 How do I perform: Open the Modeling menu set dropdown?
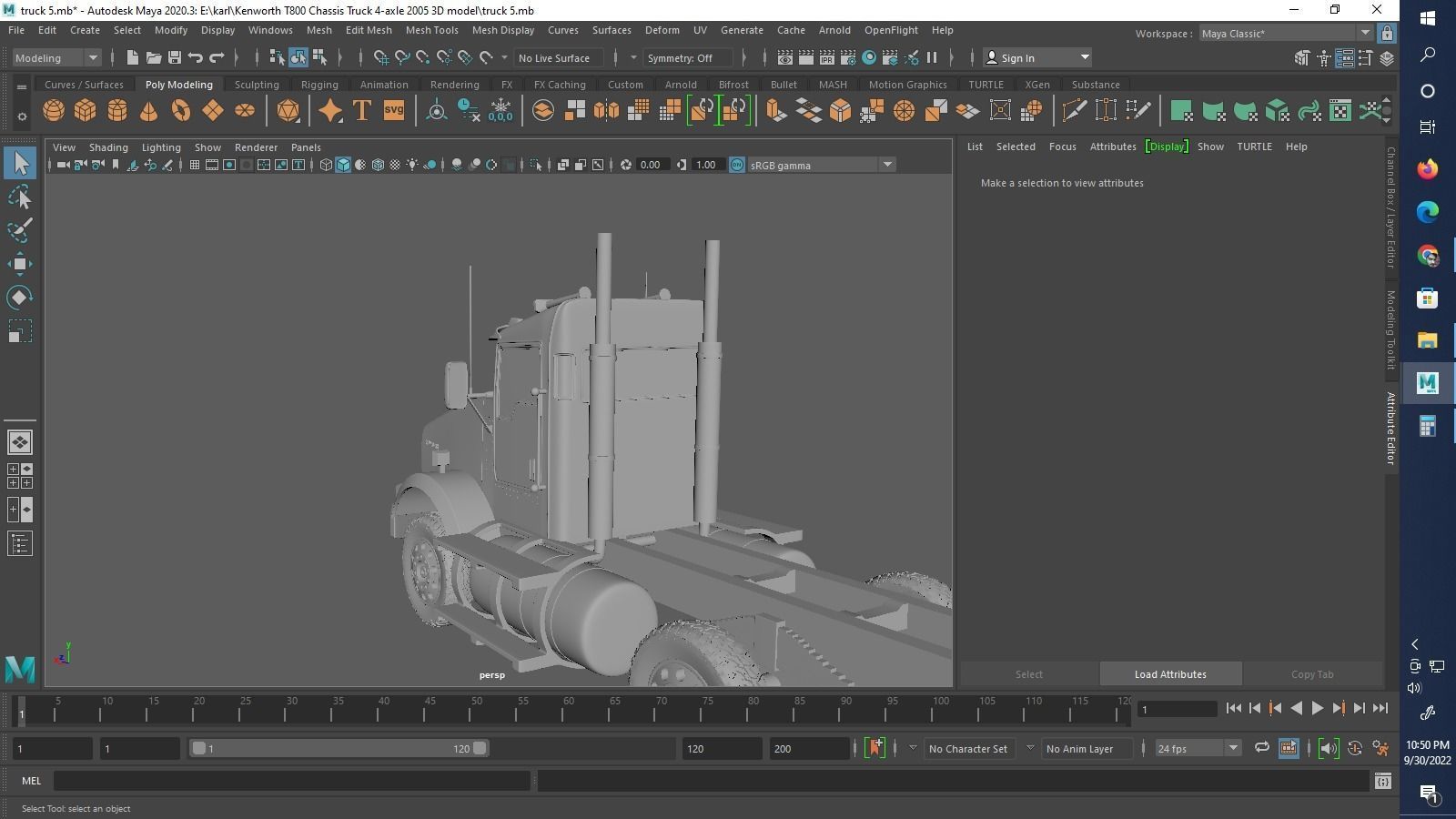[x=56, y=57]
